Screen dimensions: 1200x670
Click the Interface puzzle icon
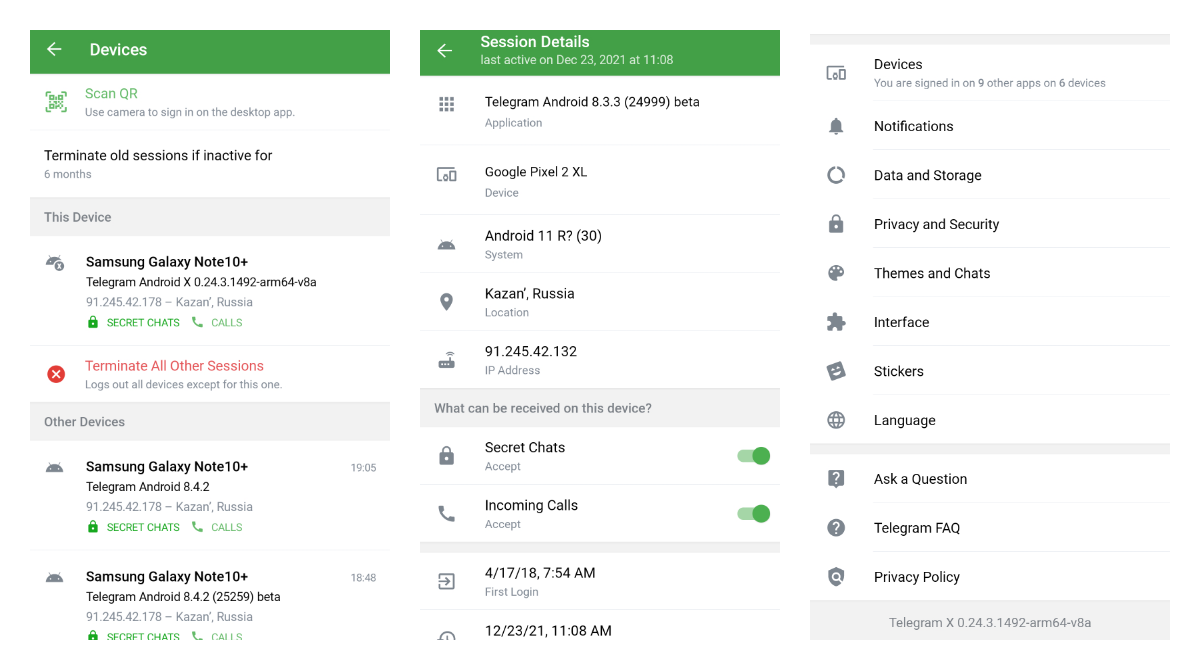click(836, 322)
